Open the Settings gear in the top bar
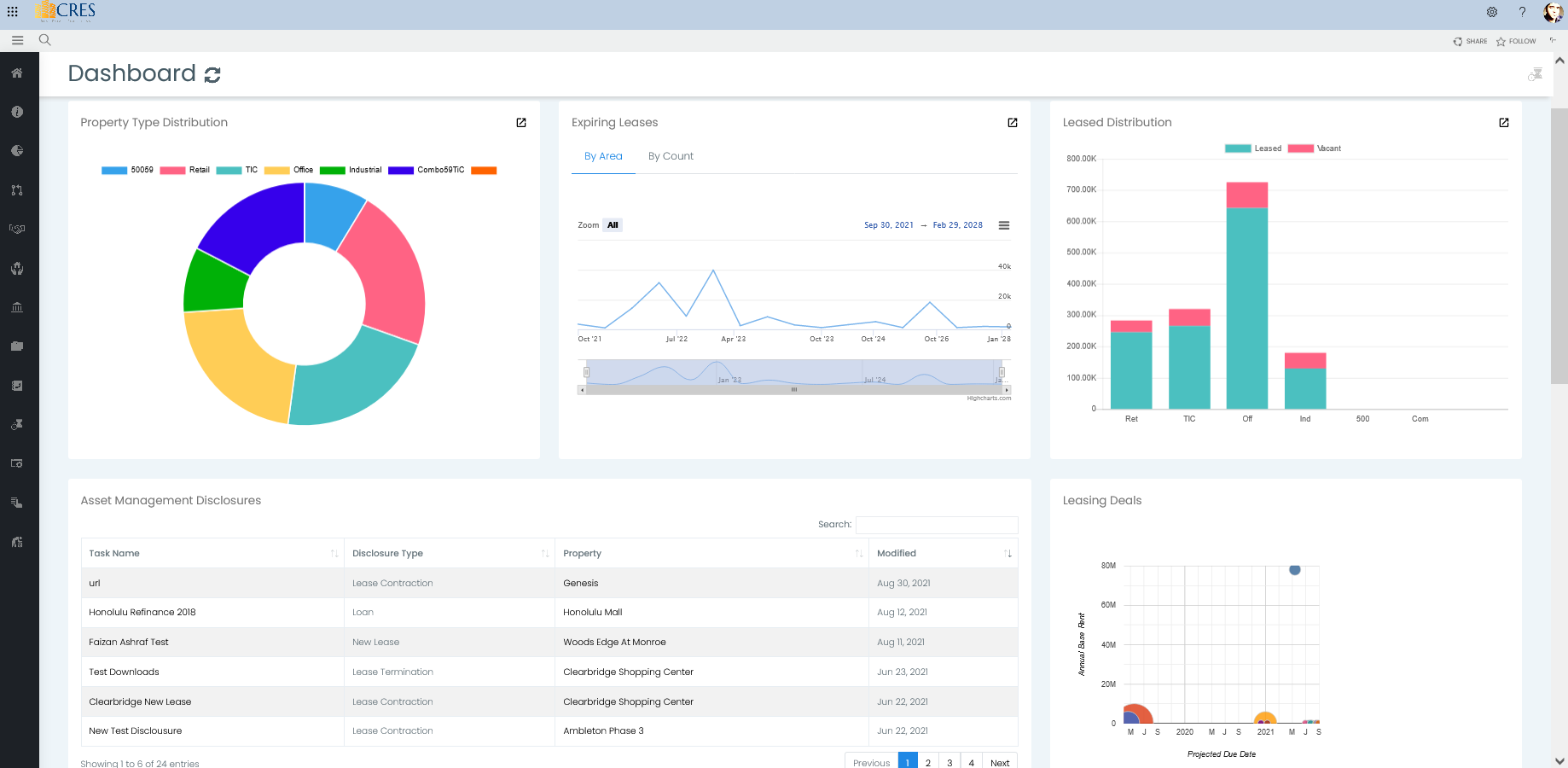The width and height of the screenshot is (1568, 768). [x=1492, y=12]
